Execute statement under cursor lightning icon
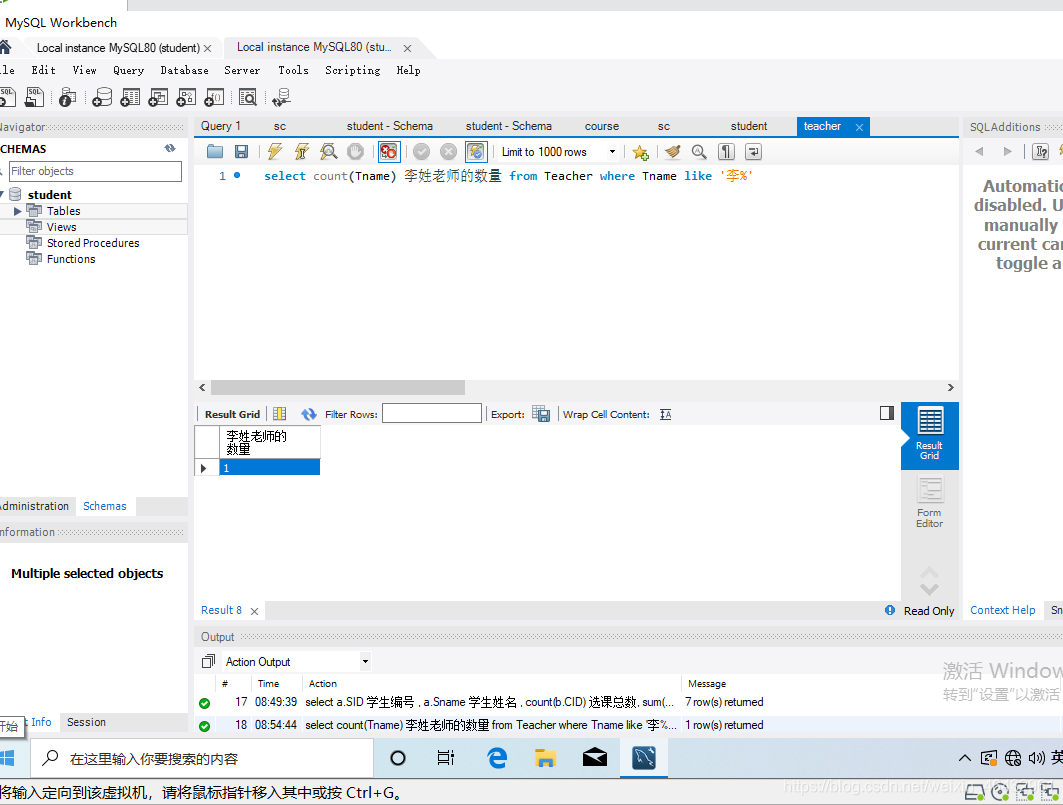The image size is (1063, 805). [302, 151]
